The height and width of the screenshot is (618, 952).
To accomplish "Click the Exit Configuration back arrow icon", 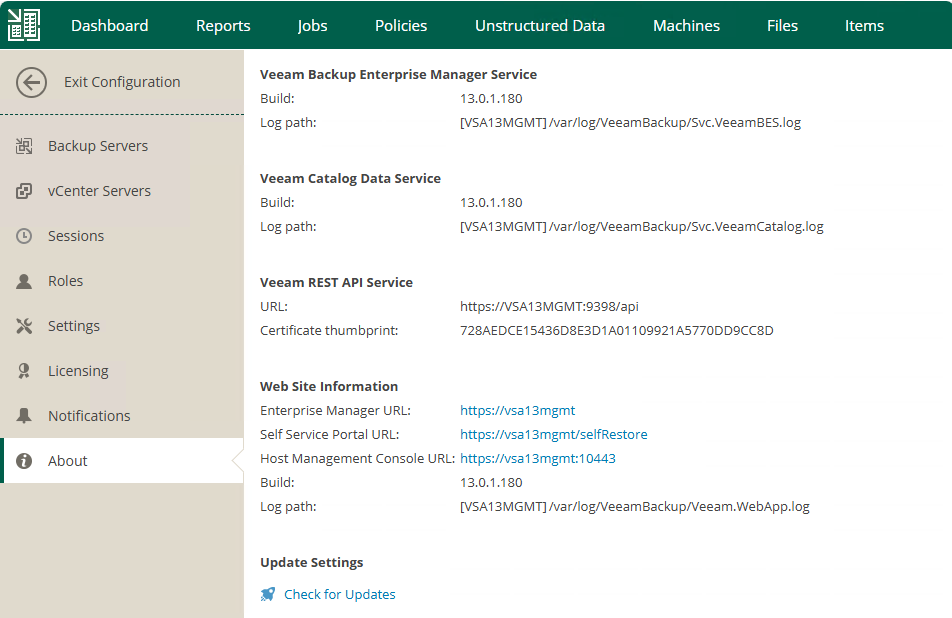I will pos(32,82).
